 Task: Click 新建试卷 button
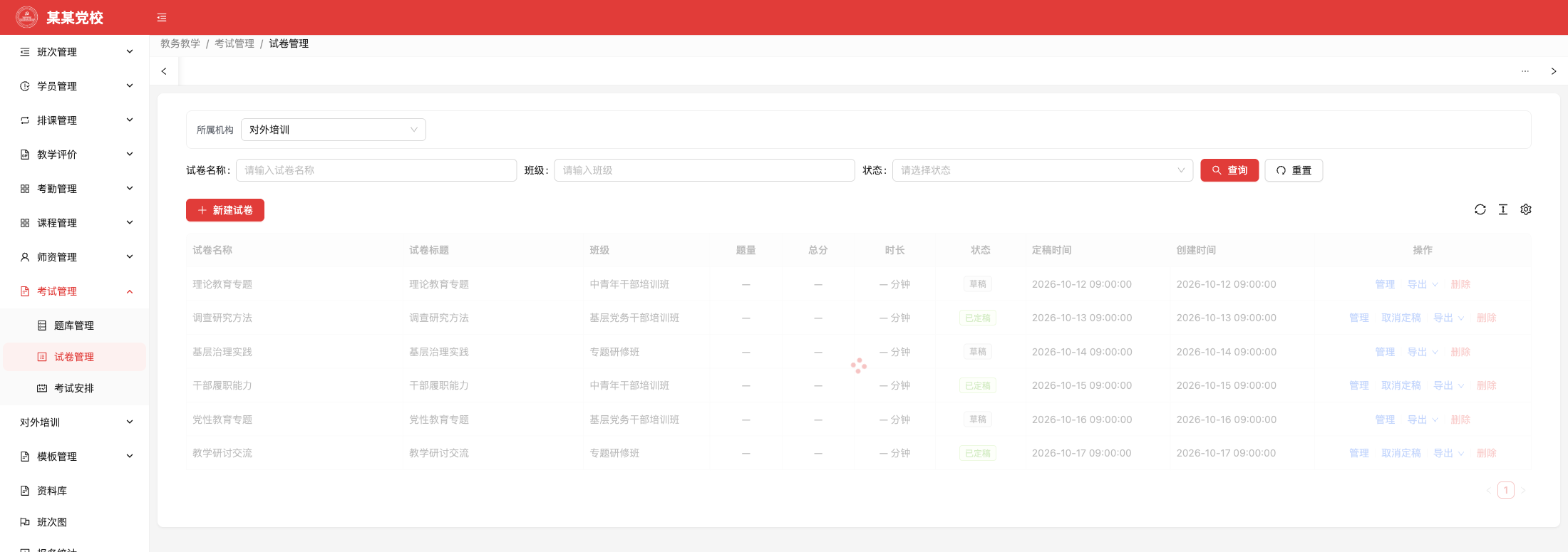pyautogui.click(x=225, y=210)
